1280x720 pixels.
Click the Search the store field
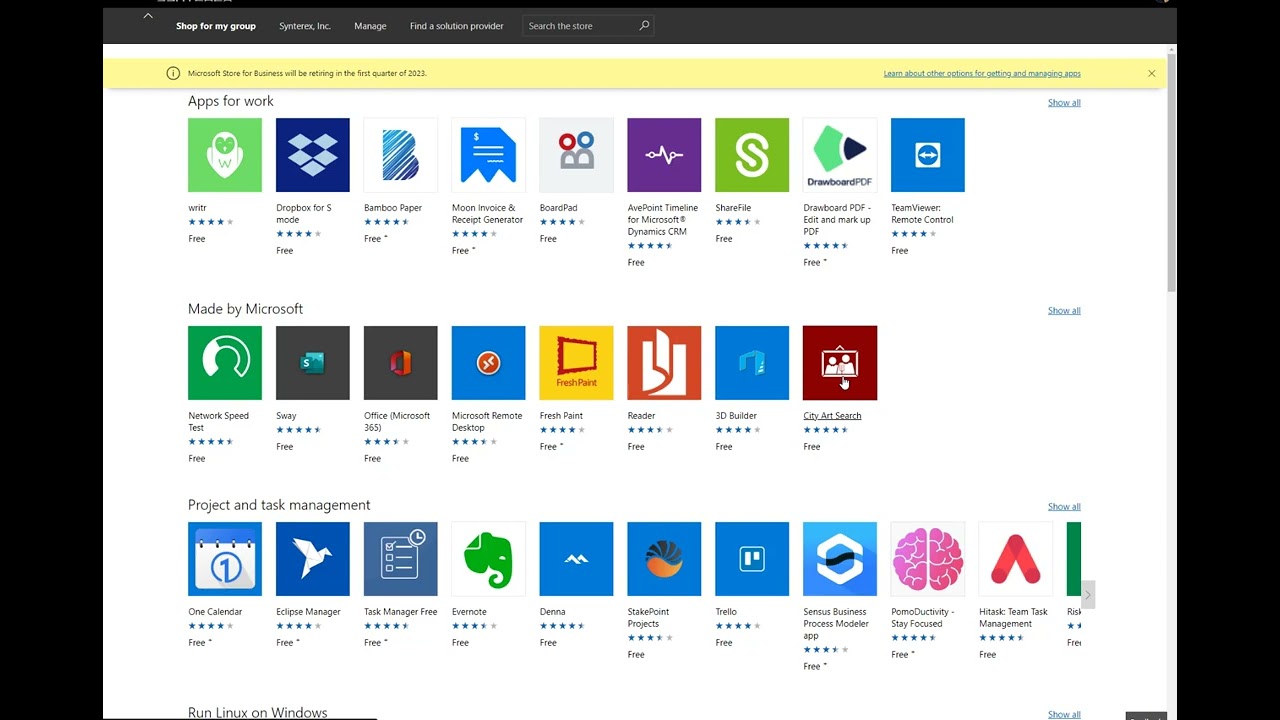[x=588, y=26]
